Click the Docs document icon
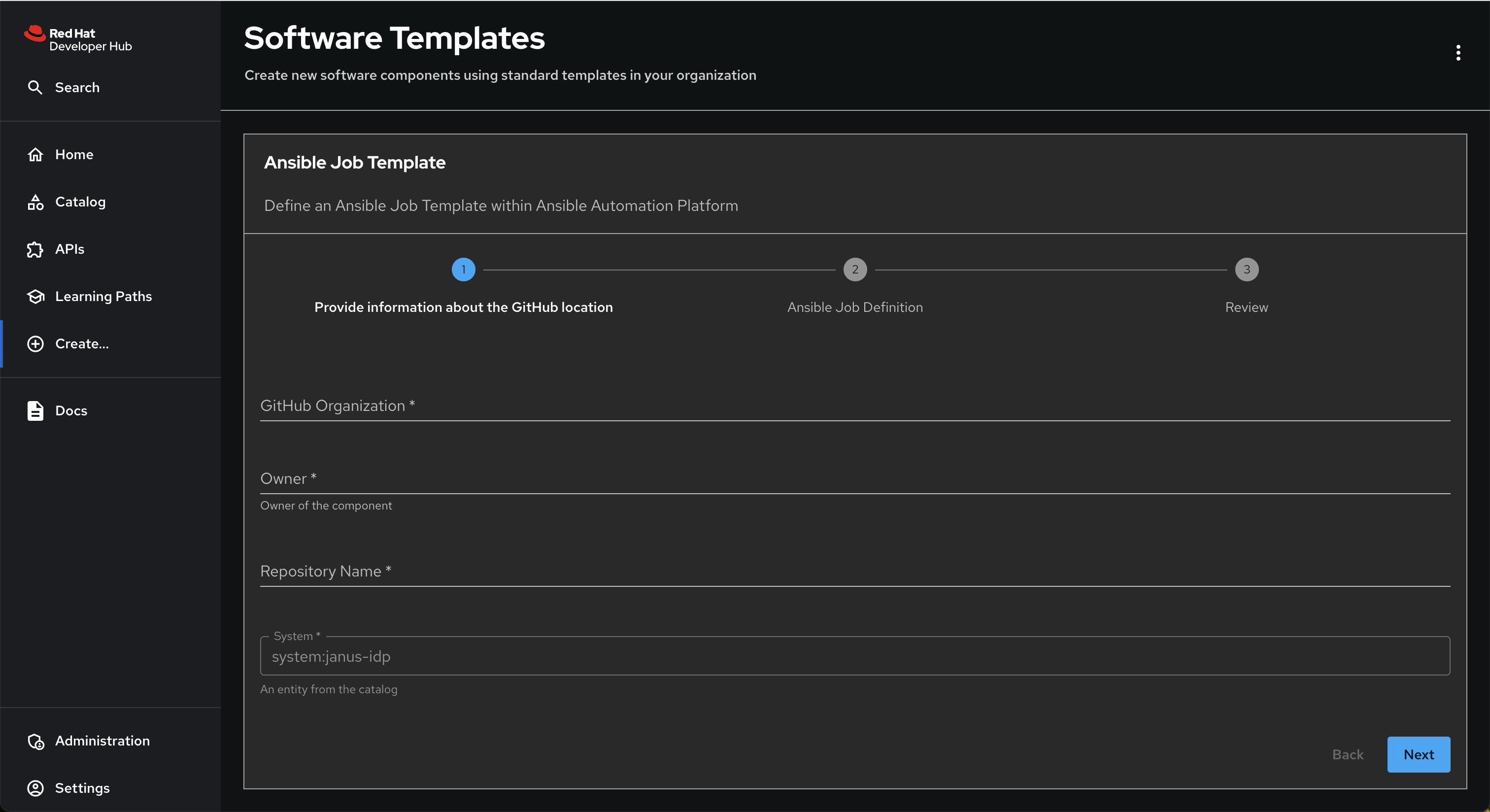Image resolution: width=1490 pixels, height=812 pixels. click(x=35, y=410)
